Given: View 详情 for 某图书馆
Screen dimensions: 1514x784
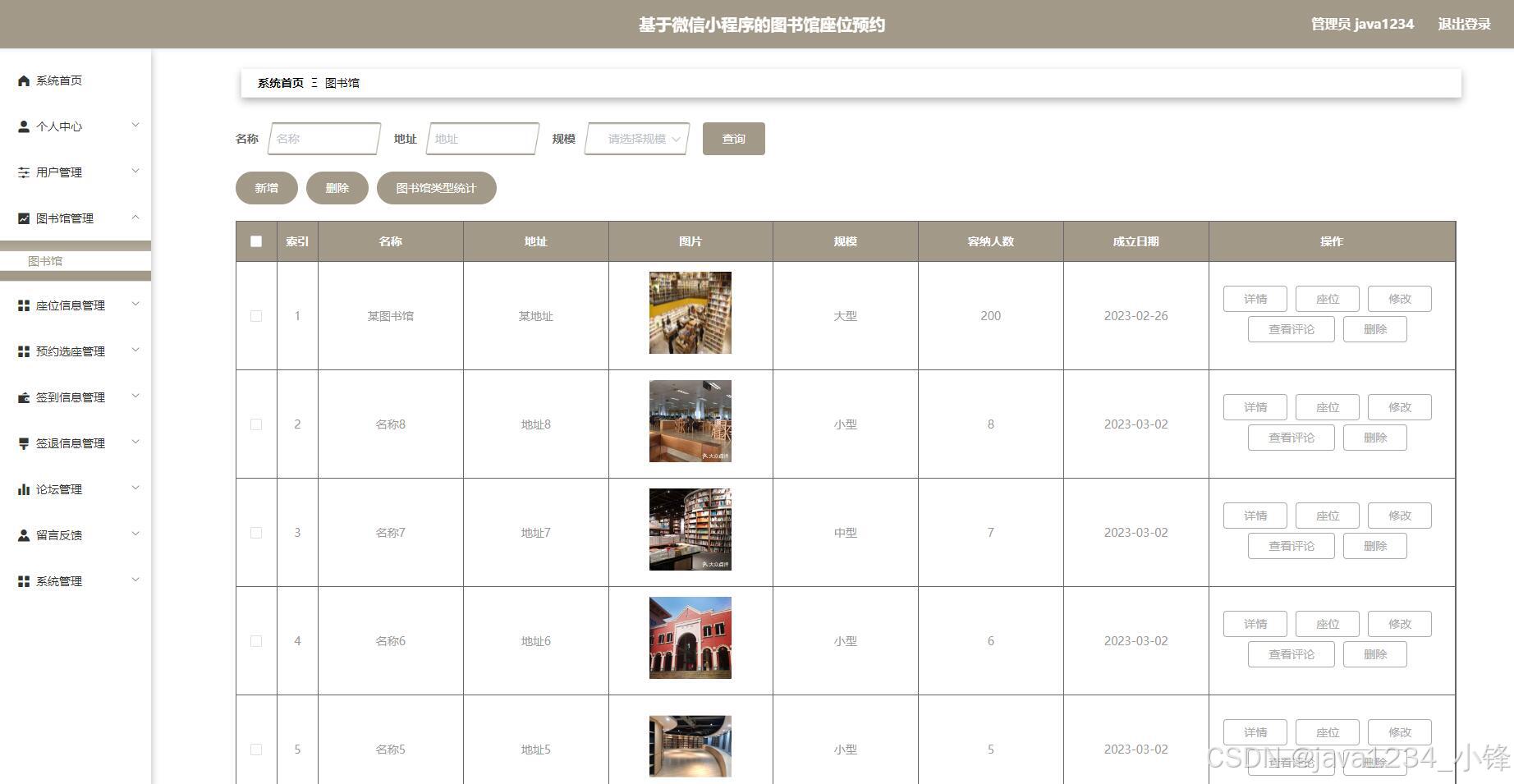Looking at the screenshot, I should (1255, 299).
